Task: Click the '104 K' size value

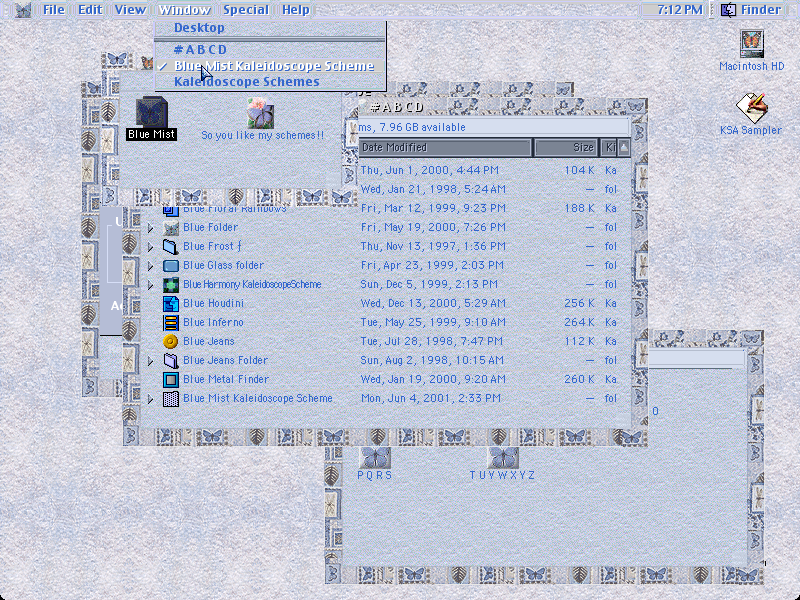Action: click(579, 170)
